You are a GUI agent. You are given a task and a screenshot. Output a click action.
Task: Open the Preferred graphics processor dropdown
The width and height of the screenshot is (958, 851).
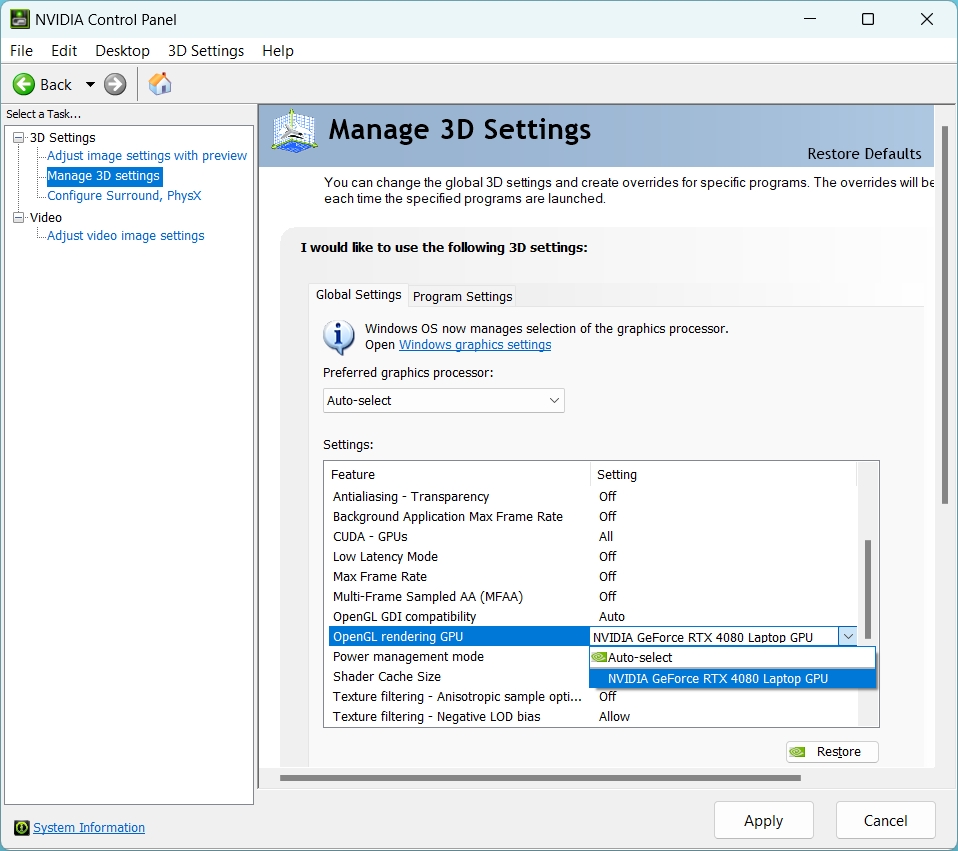pyautogui.click(x=444, y=401)
